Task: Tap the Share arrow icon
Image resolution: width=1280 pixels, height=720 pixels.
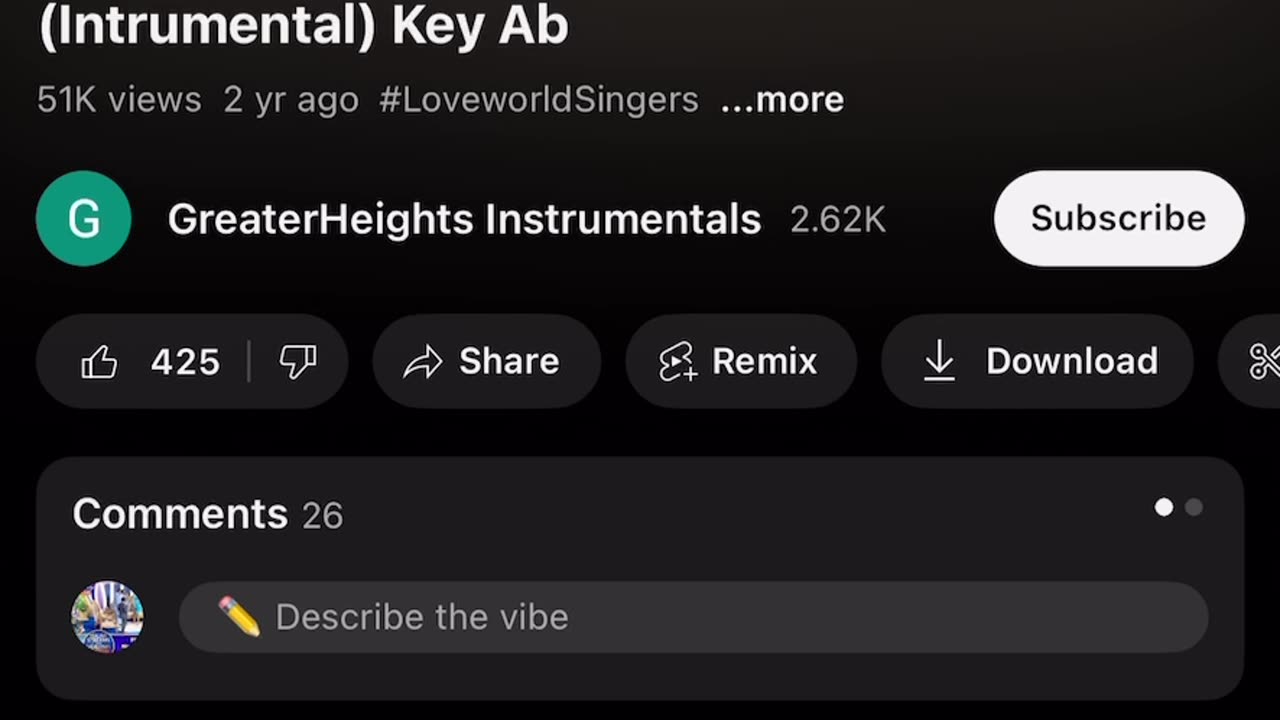Action: pos(422,362)
